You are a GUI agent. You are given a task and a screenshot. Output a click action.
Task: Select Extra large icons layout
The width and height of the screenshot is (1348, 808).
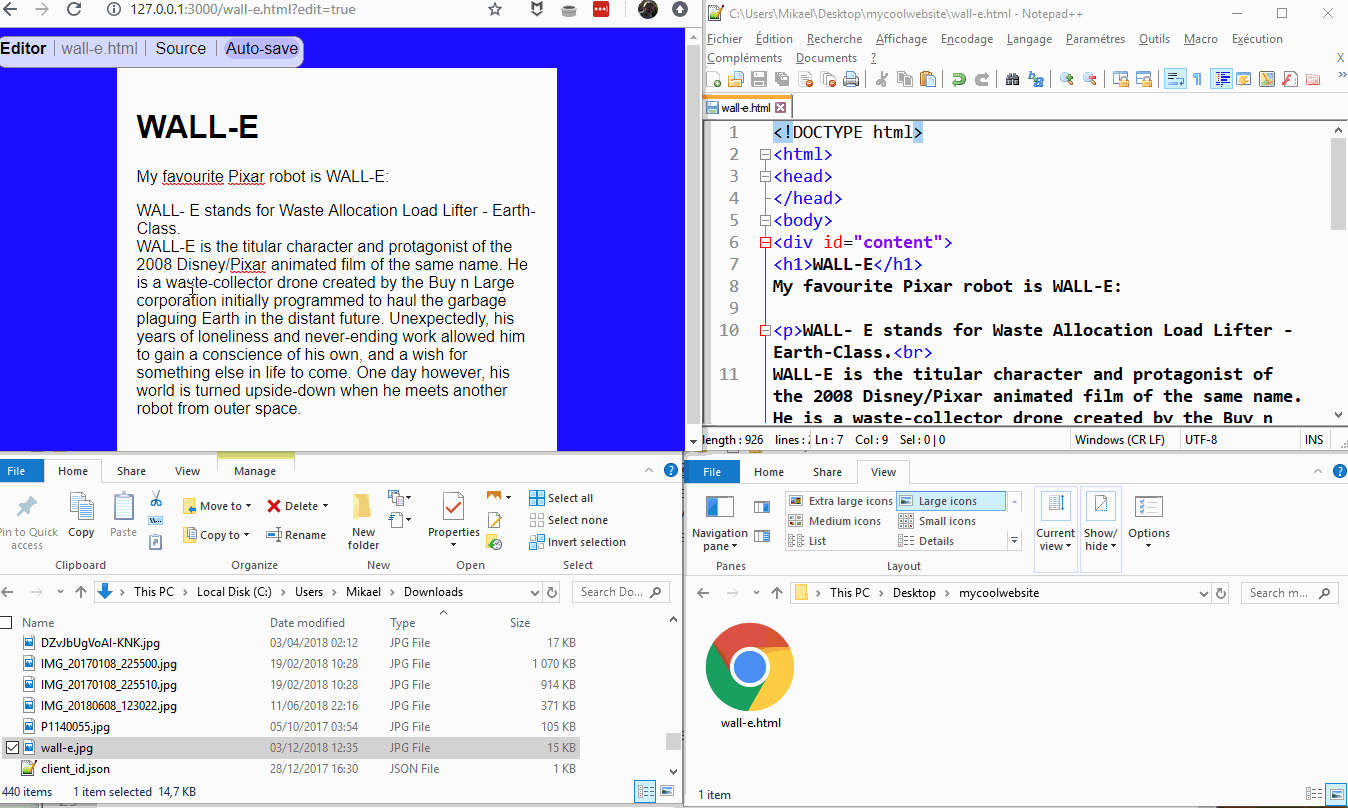coord(840,501)
